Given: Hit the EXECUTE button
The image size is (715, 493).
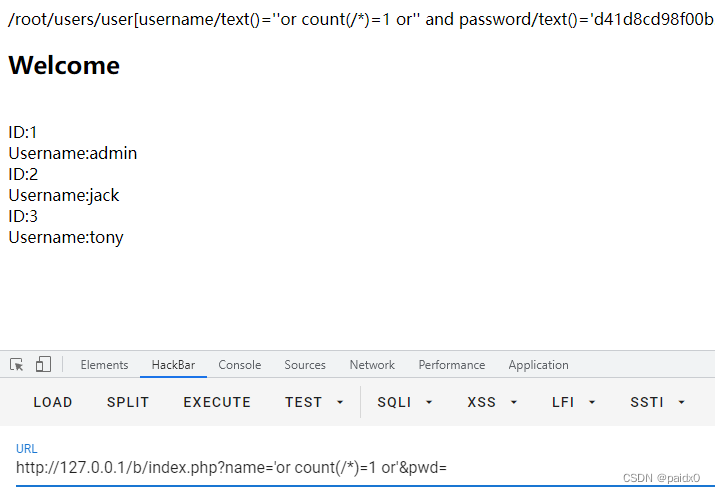Looking at the screenshot, I should [x=217, y=402].
